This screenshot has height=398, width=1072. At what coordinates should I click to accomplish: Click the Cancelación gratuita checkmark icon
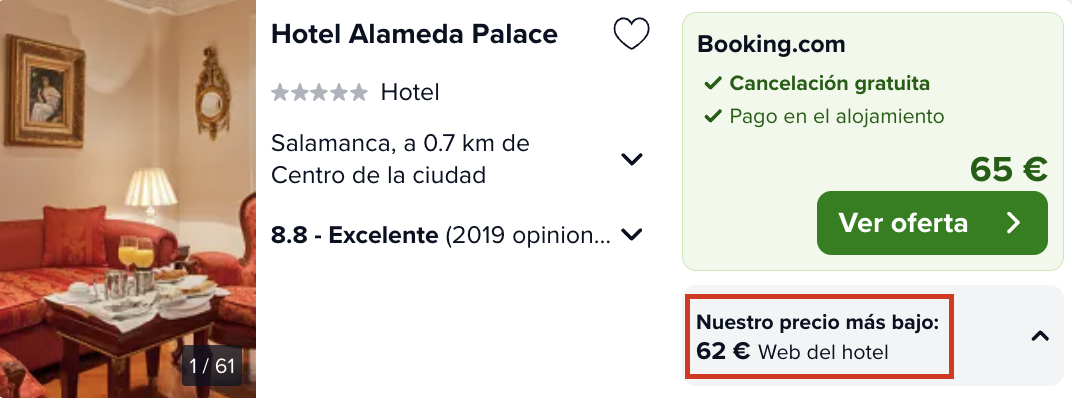713,83
